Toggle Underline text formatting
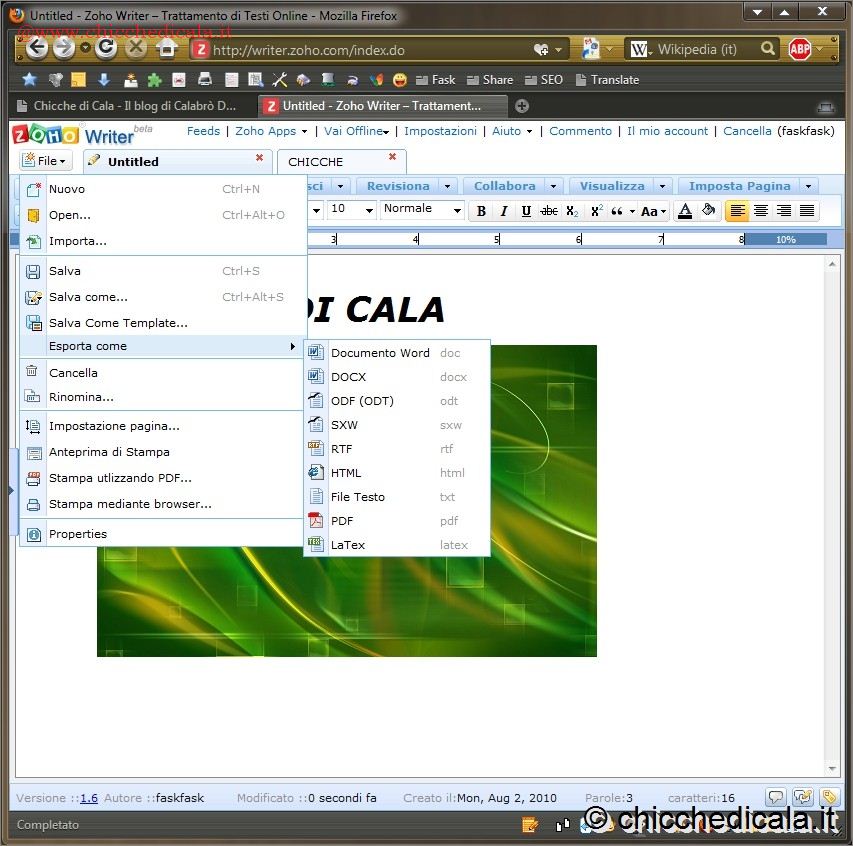Screen dimensions: 853x846 tap(526, 211)
